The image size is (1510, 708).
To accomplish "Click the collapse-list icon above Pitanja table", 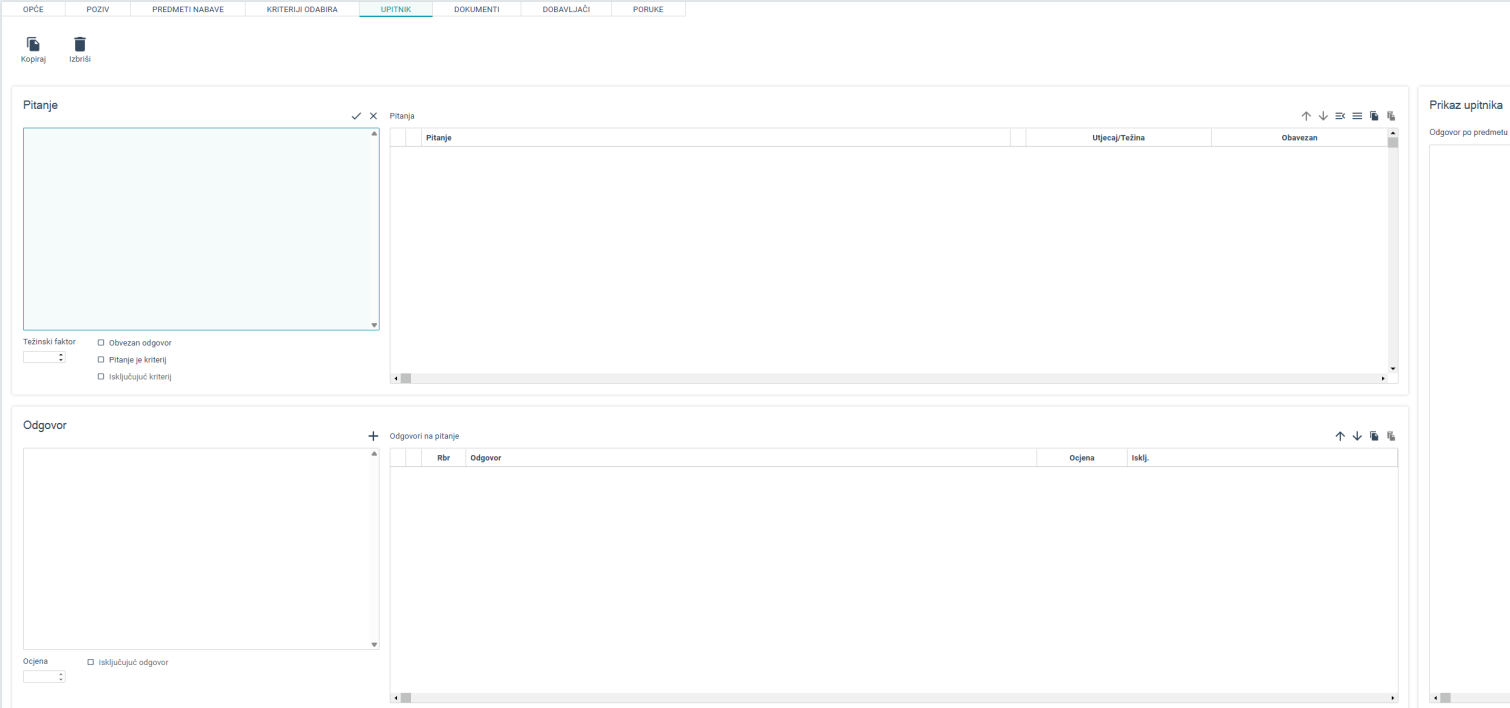I will (1340, 116).
